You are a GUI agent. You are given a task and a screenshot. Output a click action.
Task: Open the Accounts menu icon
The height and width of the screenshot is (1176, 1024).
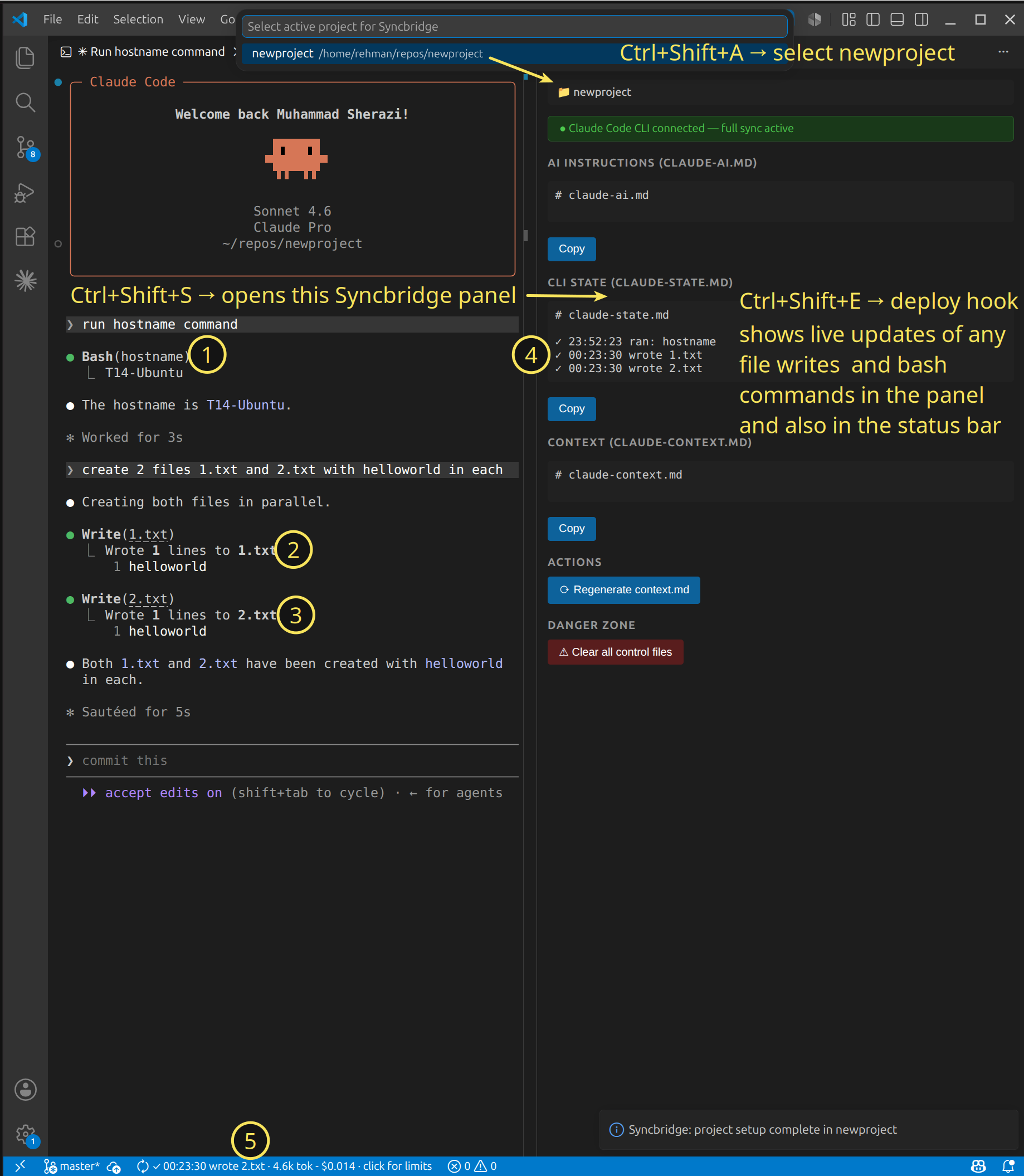click(25, 1089)
